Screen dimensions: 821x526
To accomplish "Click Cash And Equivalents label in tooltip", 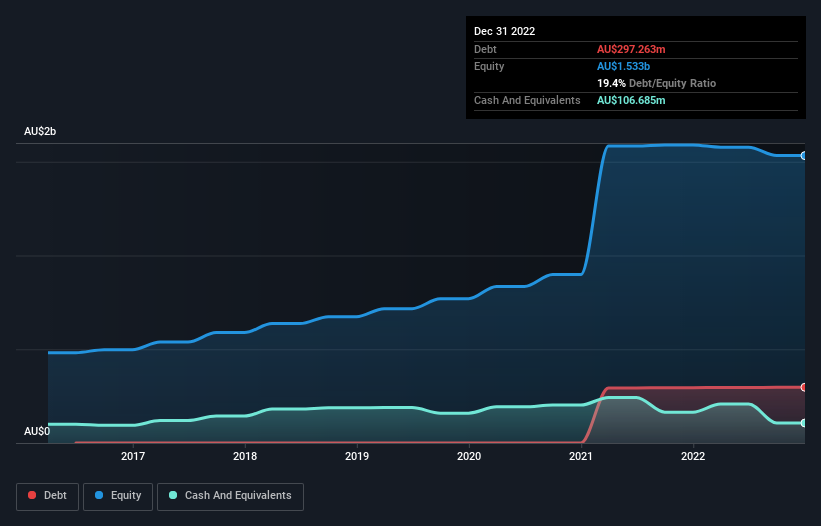I will 527,100.
